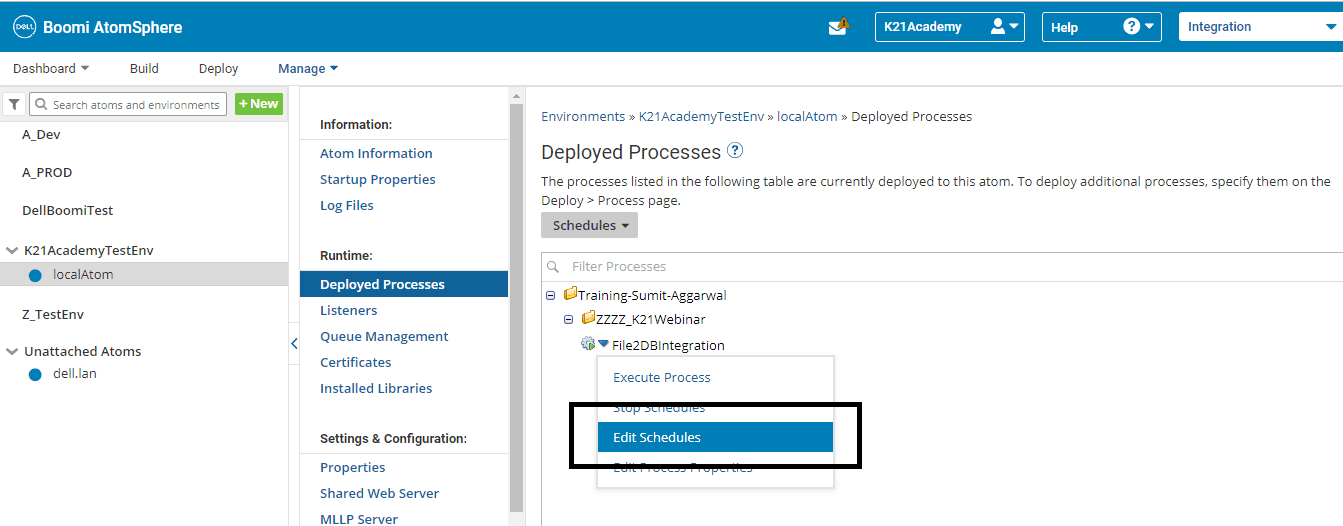Select the localAtom atom row

coord(144,274)
